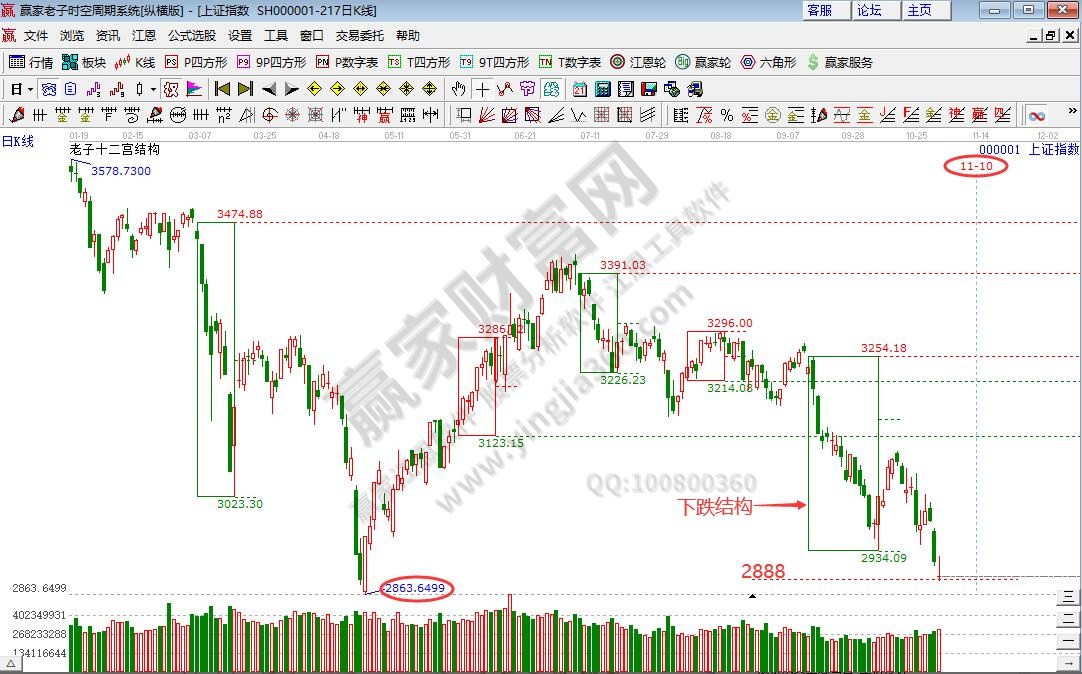Open the 赢家服务 dollar-sign service icon
Image resolution: width=1082 pixels, height=674 pixels.
[x=839, y=62]
